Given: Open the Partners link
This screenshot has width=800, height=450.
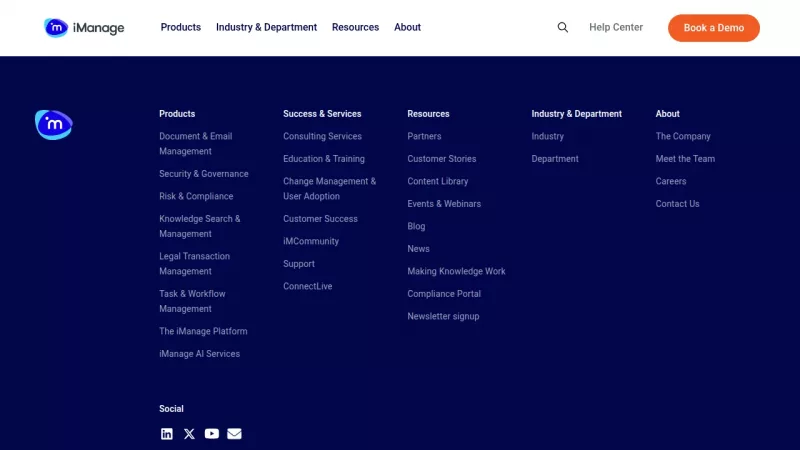Looking at the screenshot, I should (x=424, y=137).
